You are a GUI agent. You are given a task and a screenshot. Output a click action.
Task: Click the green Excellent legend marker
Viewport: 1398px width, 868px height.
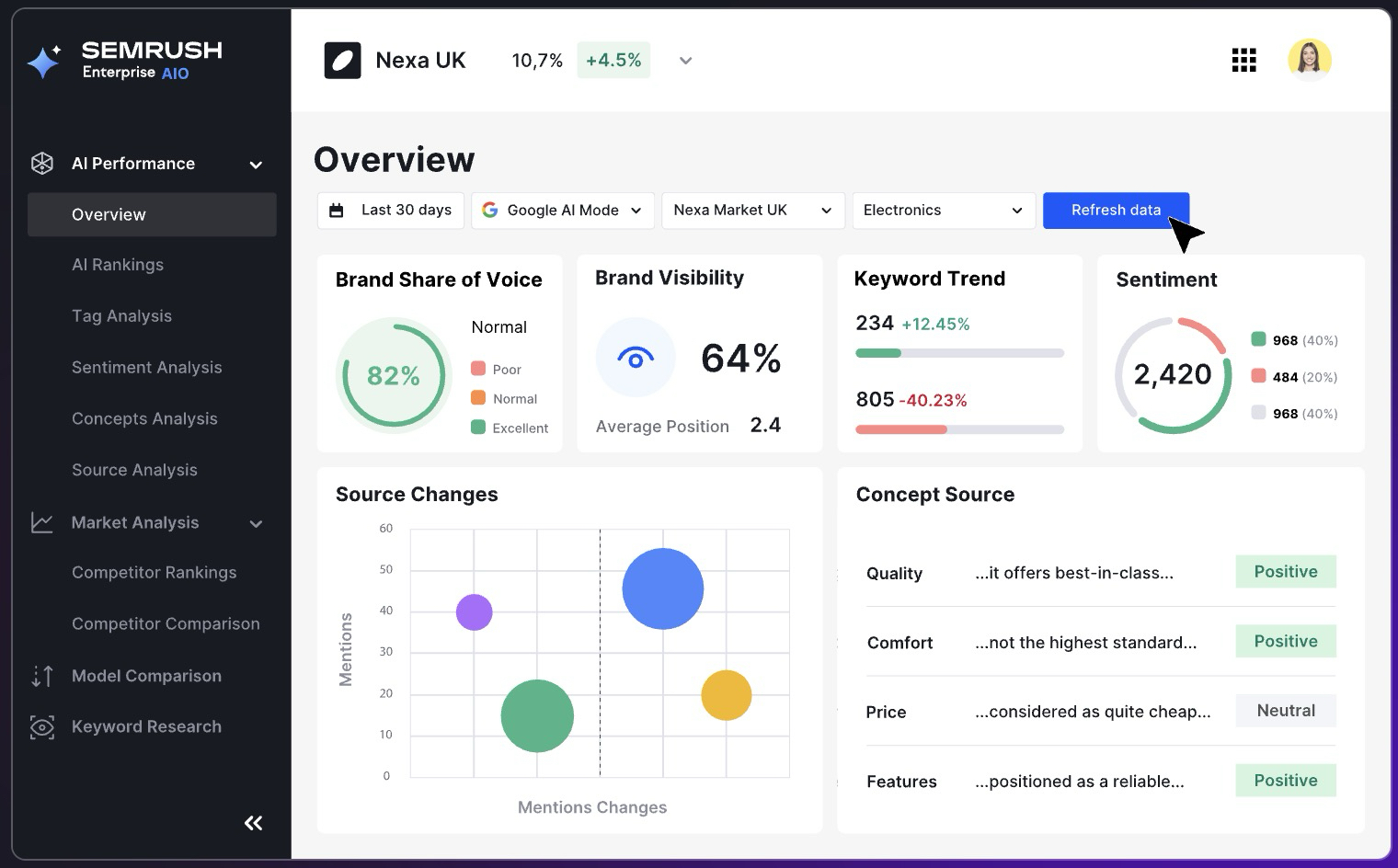click(479, 428)
